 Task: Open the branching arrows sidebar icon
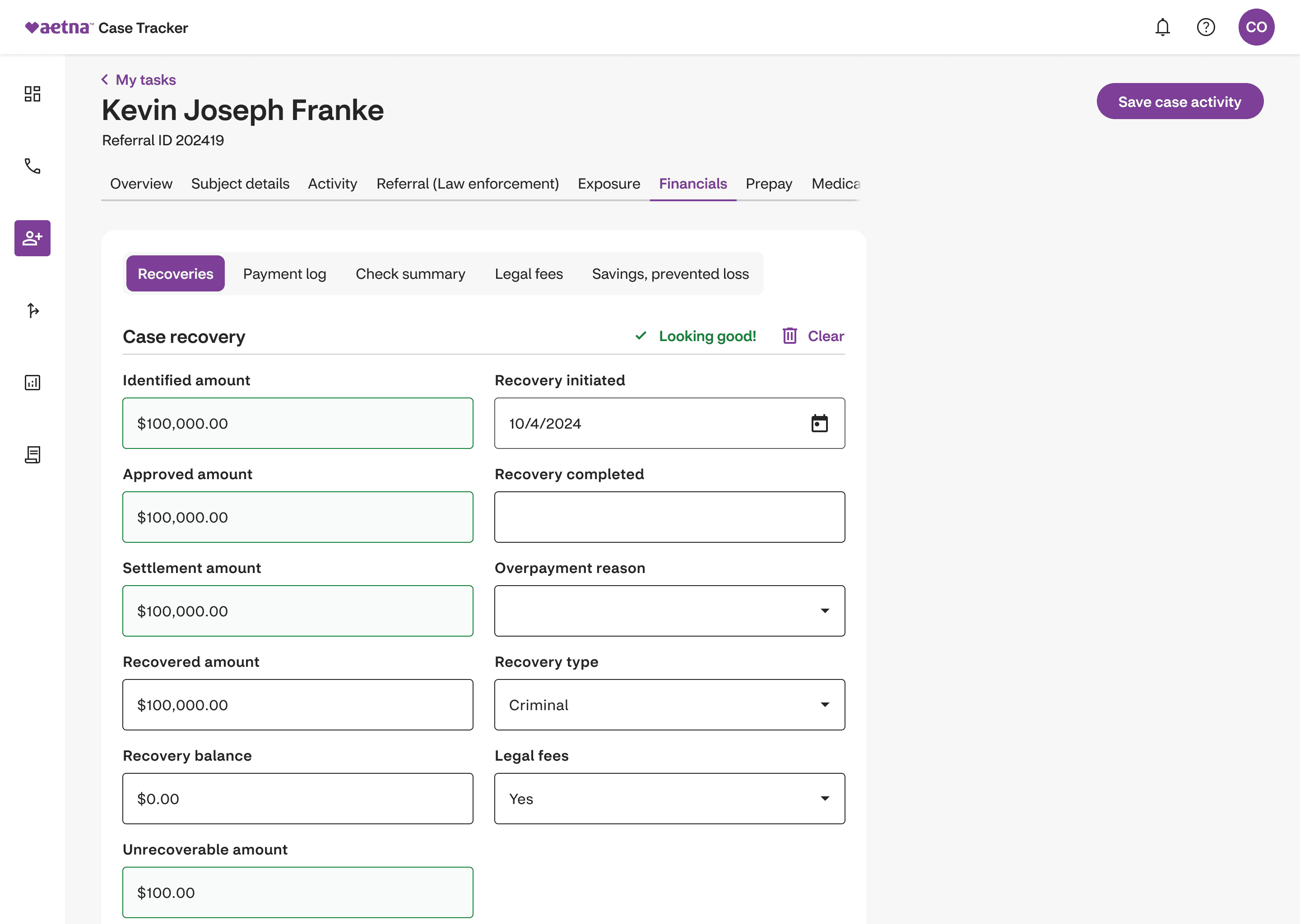[32, 310]
